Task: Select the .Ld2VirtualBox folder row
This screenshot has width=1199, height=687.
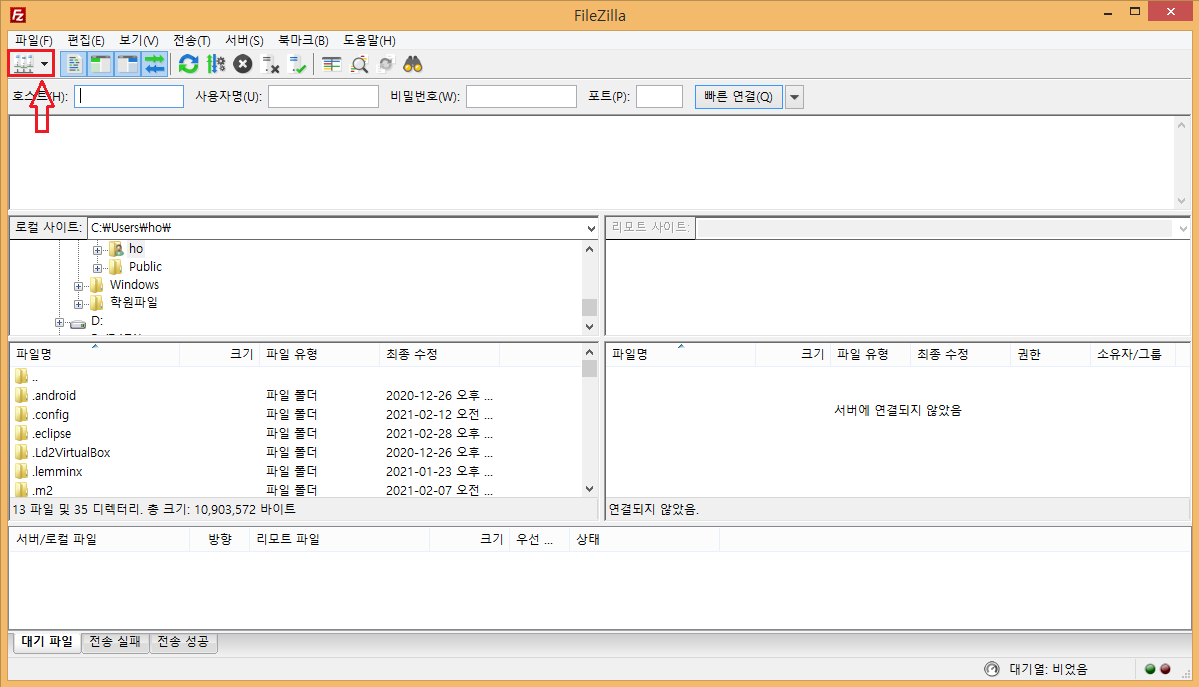Action: click(x=297, y=453)
